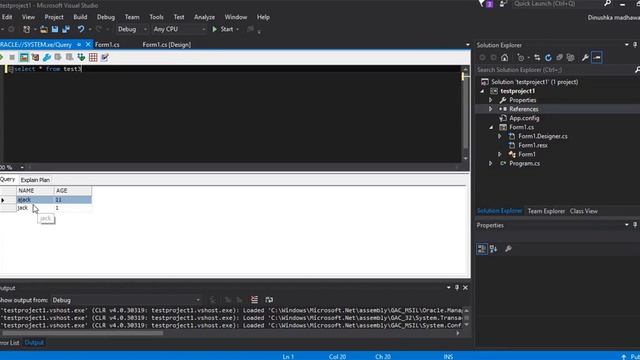The image size is (640, 360).
Task: Collapse the testproject1 project node
Action: (482, 91)
